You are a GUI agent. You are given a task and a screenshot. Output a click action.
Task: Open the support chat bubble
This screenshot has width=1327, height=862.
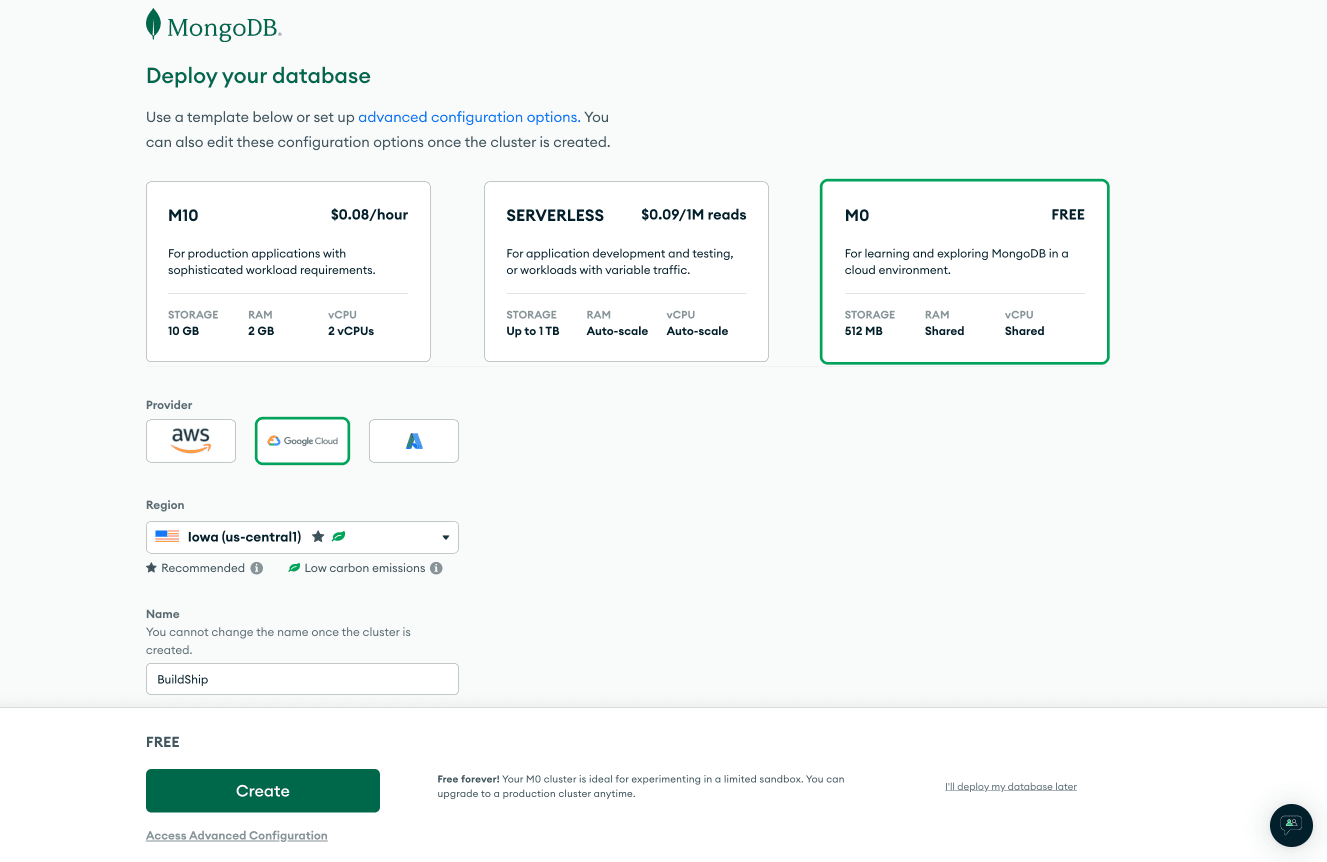pyautogui.click(x=1290, y=825)
